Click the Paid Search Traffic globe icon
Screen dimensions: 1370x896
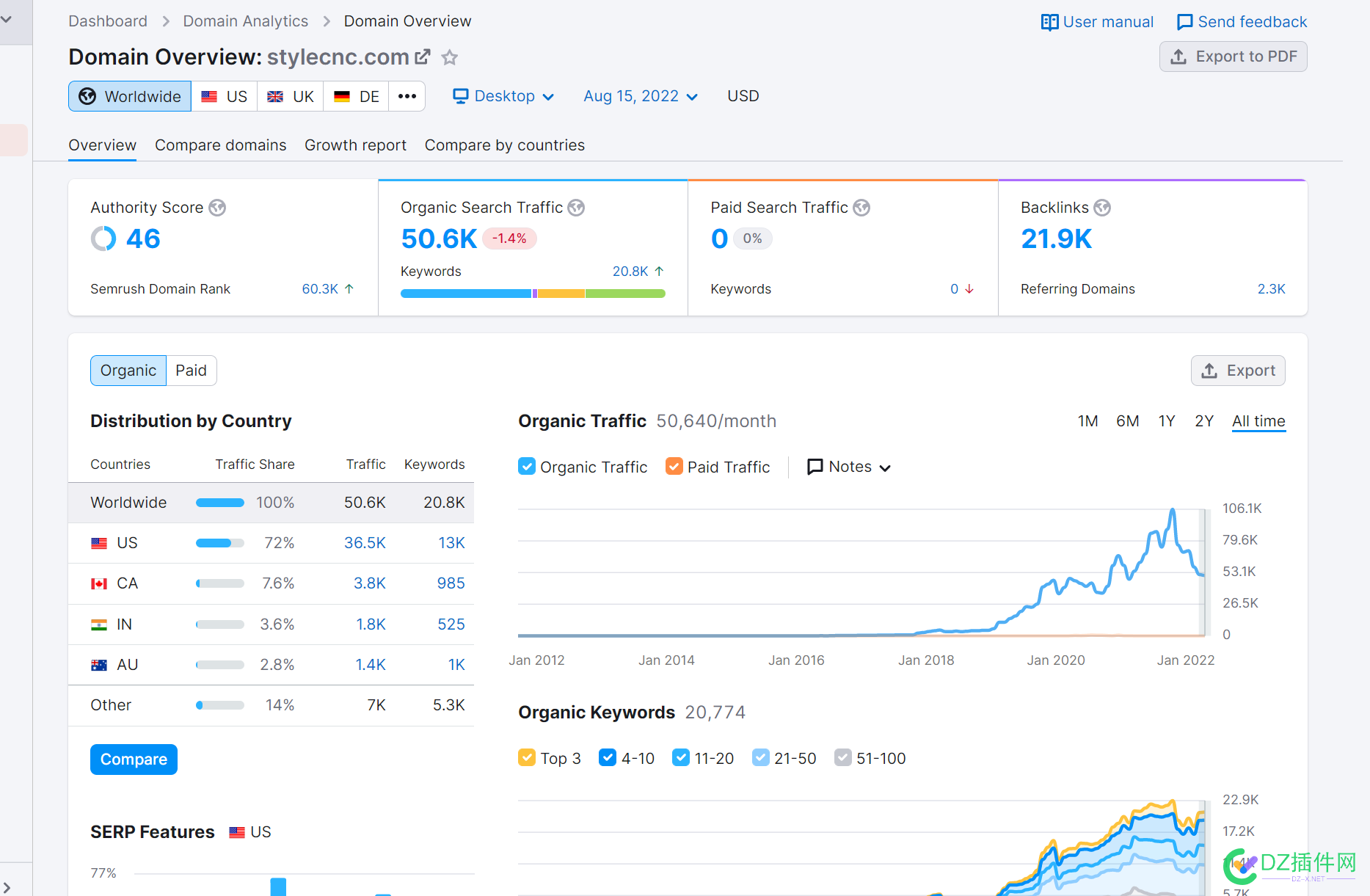click(x=861, y=208)
